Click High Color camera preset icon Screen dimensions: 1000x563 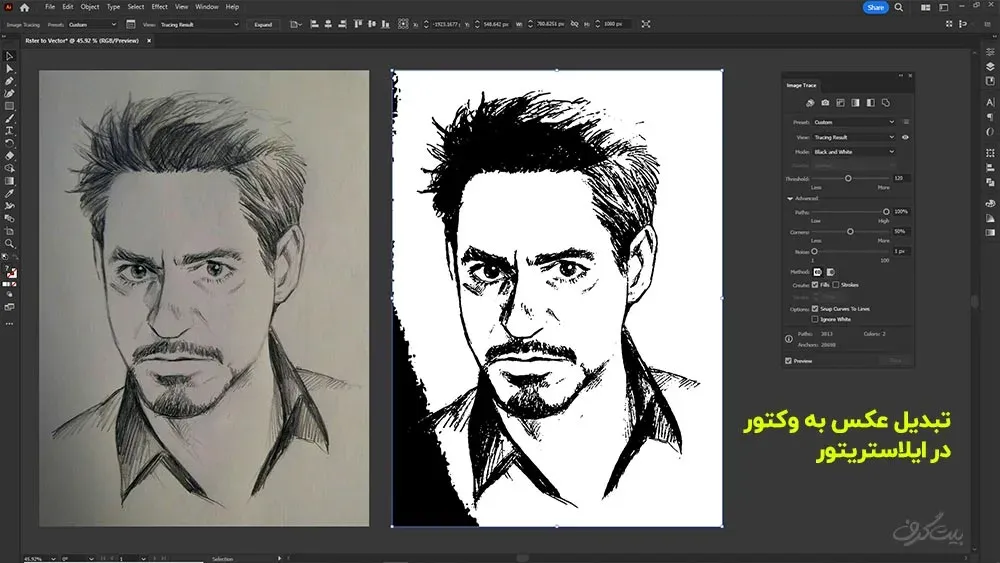coord(825,103)
